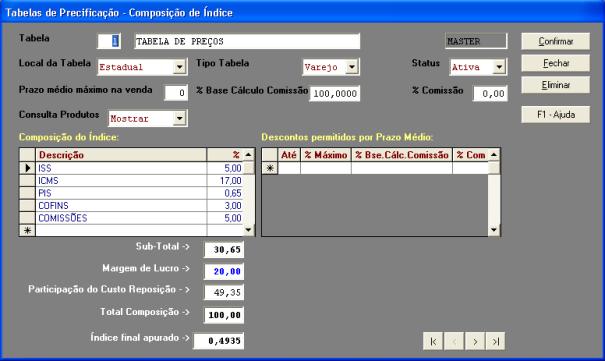Open the Consulta Produtos Mostrar dropdown

pos(179,118)
